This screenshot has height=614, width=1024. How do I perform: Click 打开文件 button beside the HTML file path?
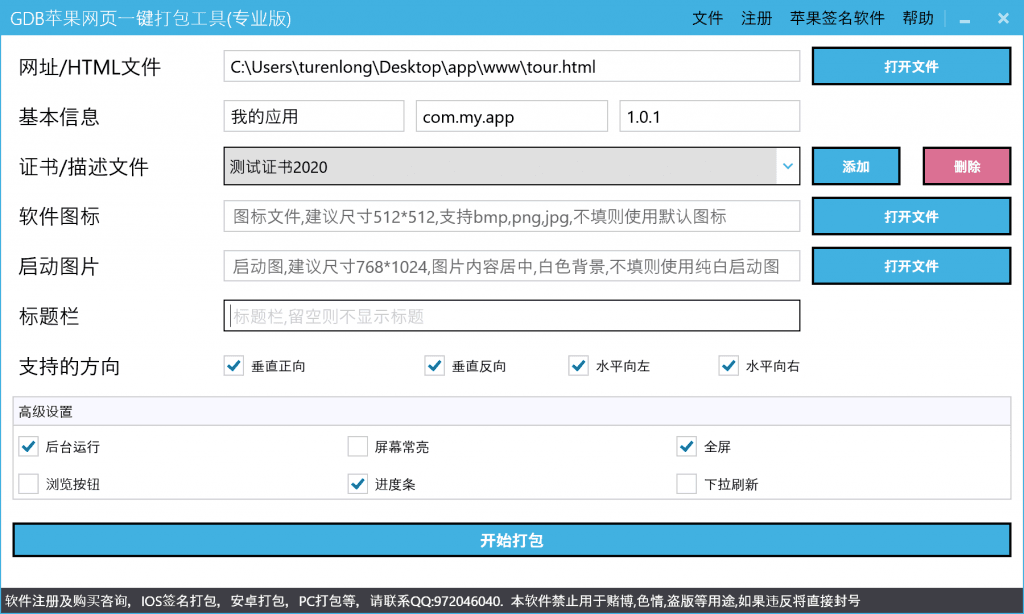[911, 67]
